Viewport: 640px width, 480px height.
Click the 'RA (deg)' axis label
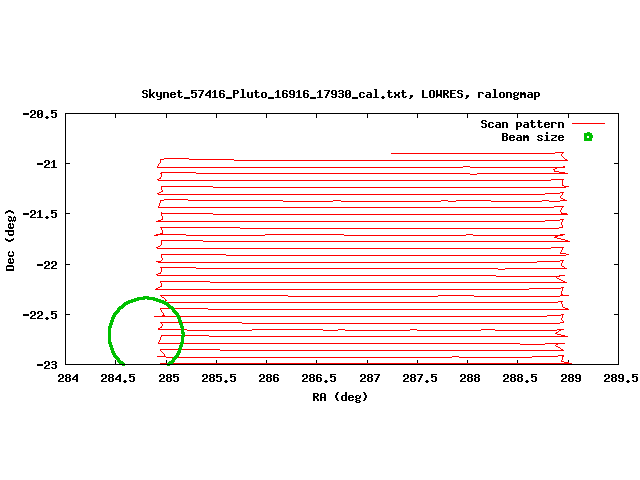coord(340,397)
